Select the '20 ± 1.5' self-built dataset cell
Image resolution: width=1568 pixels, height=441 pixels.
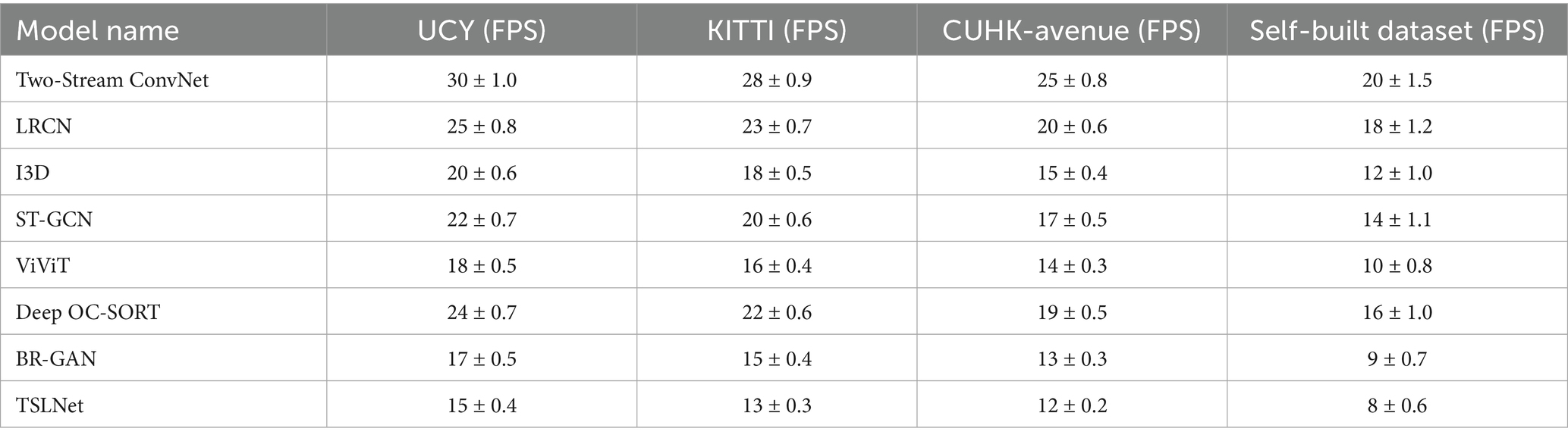[1397, 80]
